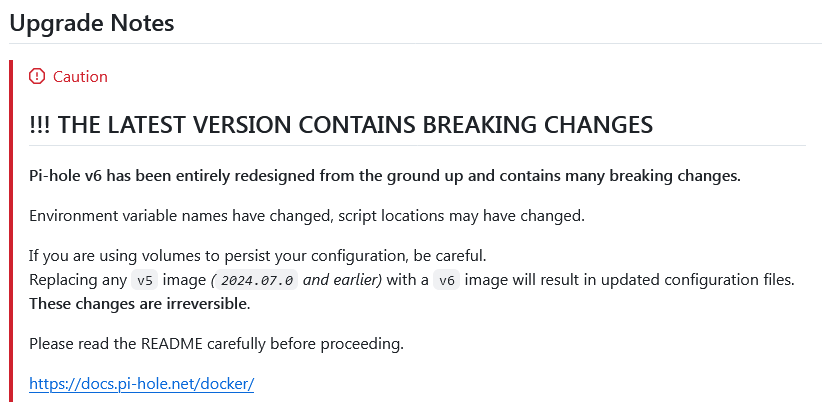Click the "Environment variable names have changed" paragraph

pyautogui.click(x=307, y=216)
